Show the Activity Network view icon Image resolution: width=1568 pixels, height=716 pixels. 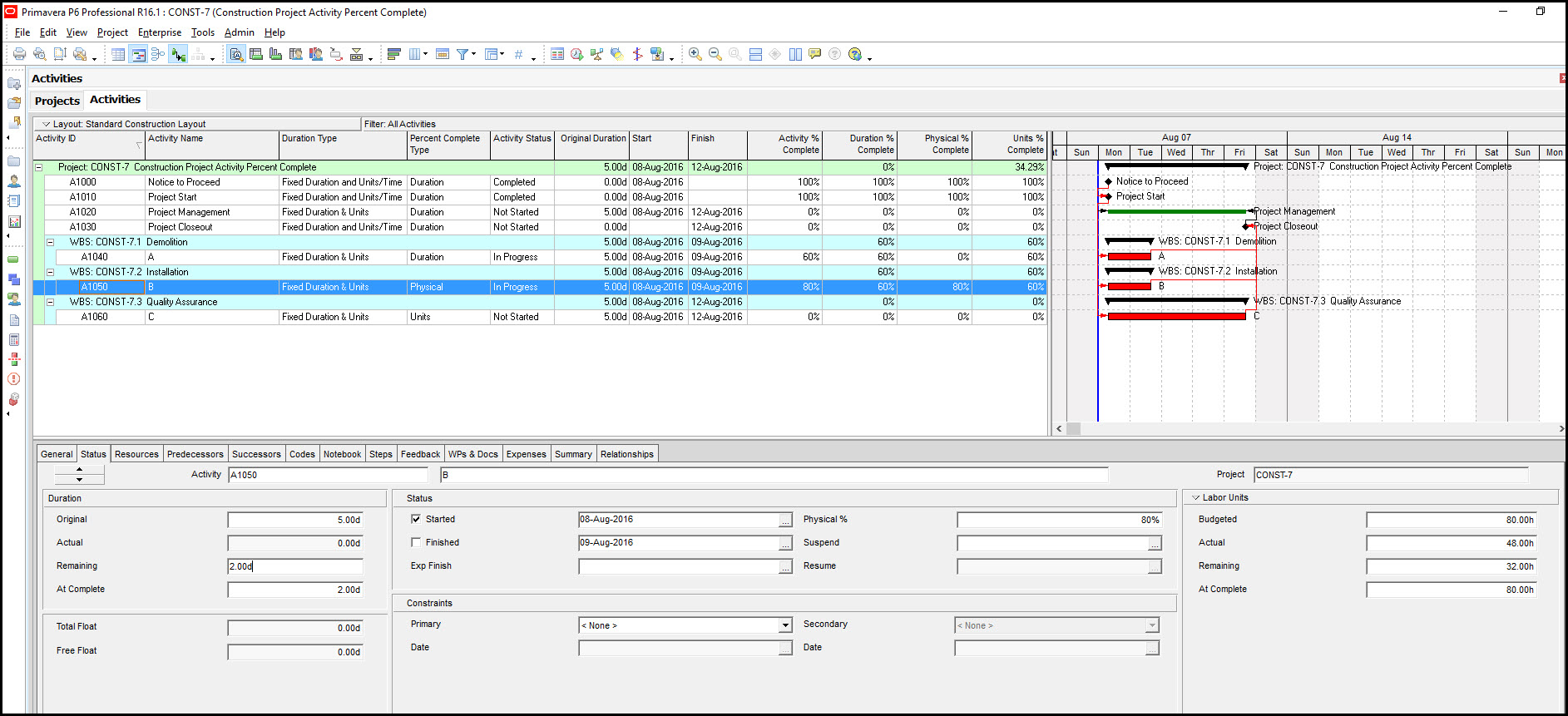pos(158,54)
